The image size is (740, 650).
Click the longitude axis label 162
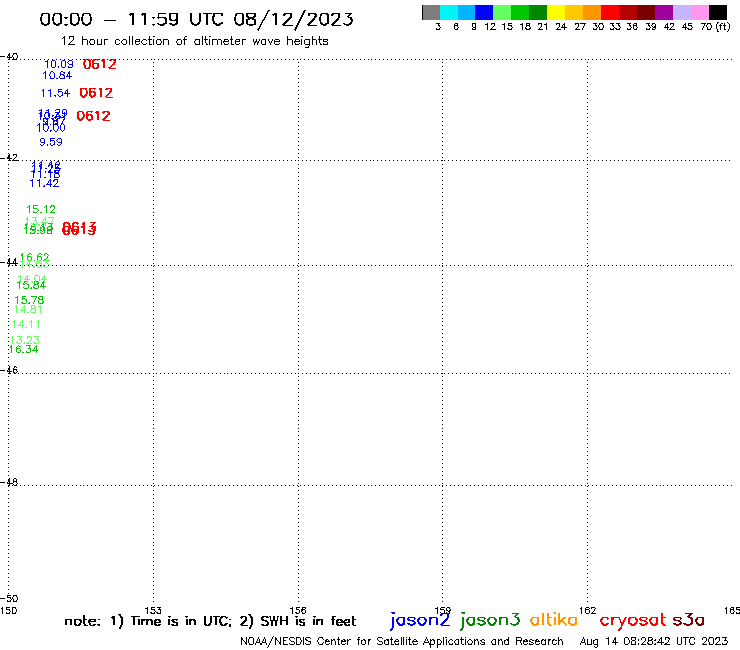pyautogui.click(x=588, y=610)
